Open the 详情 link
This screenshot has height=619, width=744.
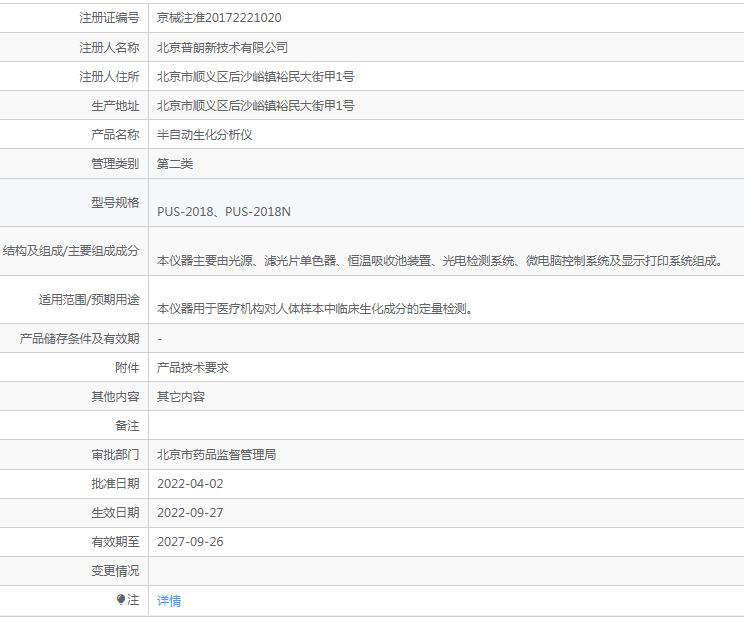[x=169, y=601]
